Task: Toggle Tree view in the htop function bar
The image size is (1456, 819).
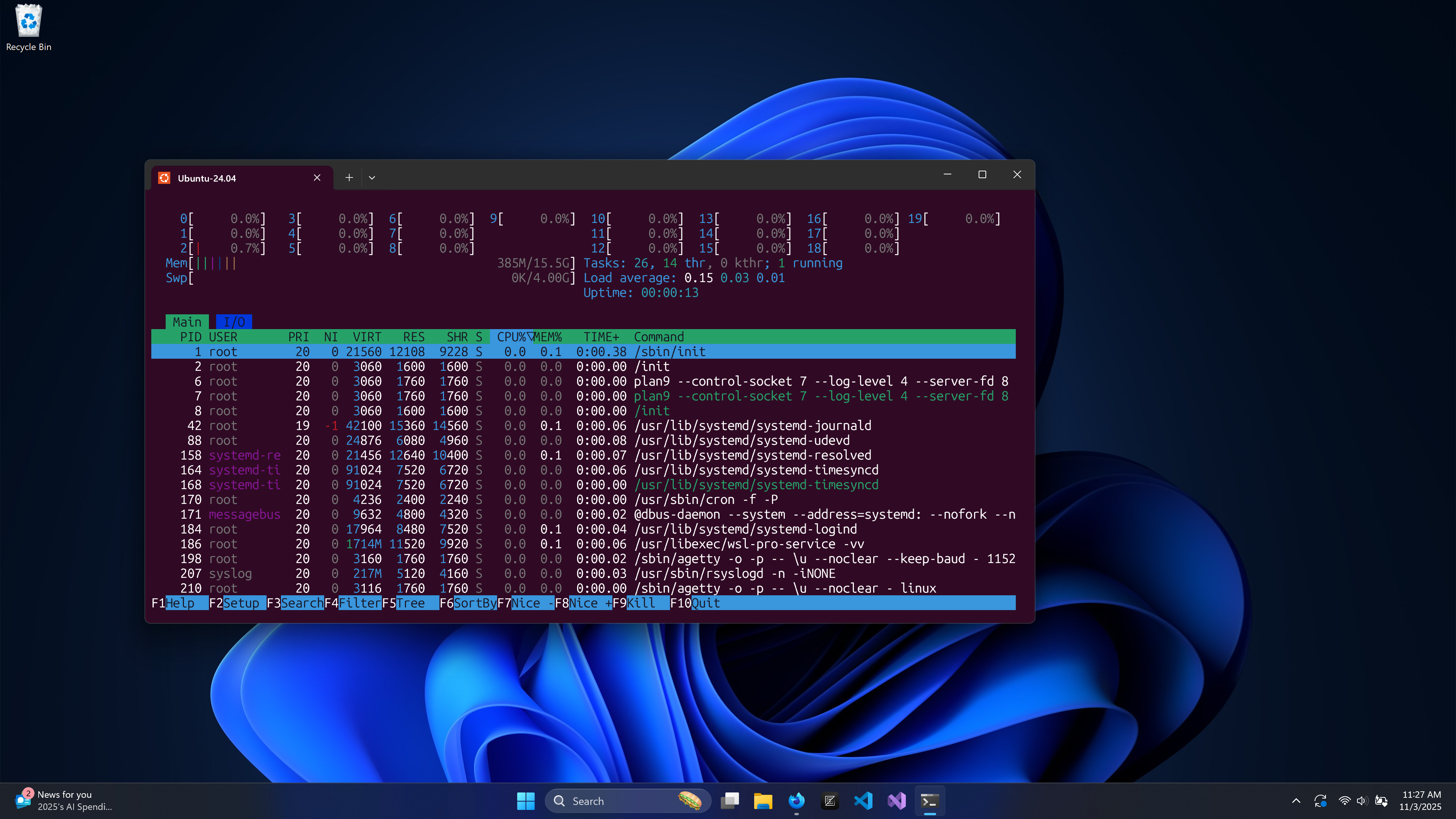Action: (410, 603)
